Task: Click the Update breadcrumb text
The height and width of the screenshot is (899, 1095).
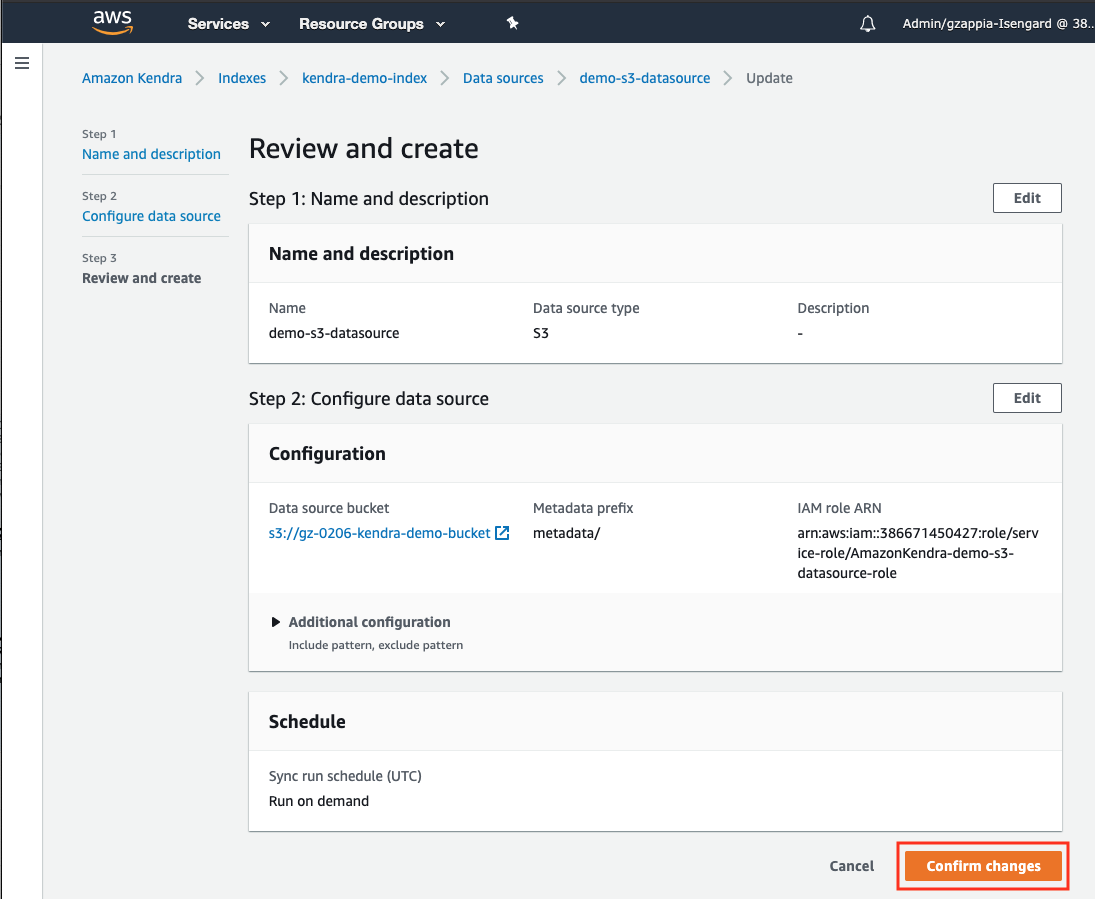Action: 769,78
